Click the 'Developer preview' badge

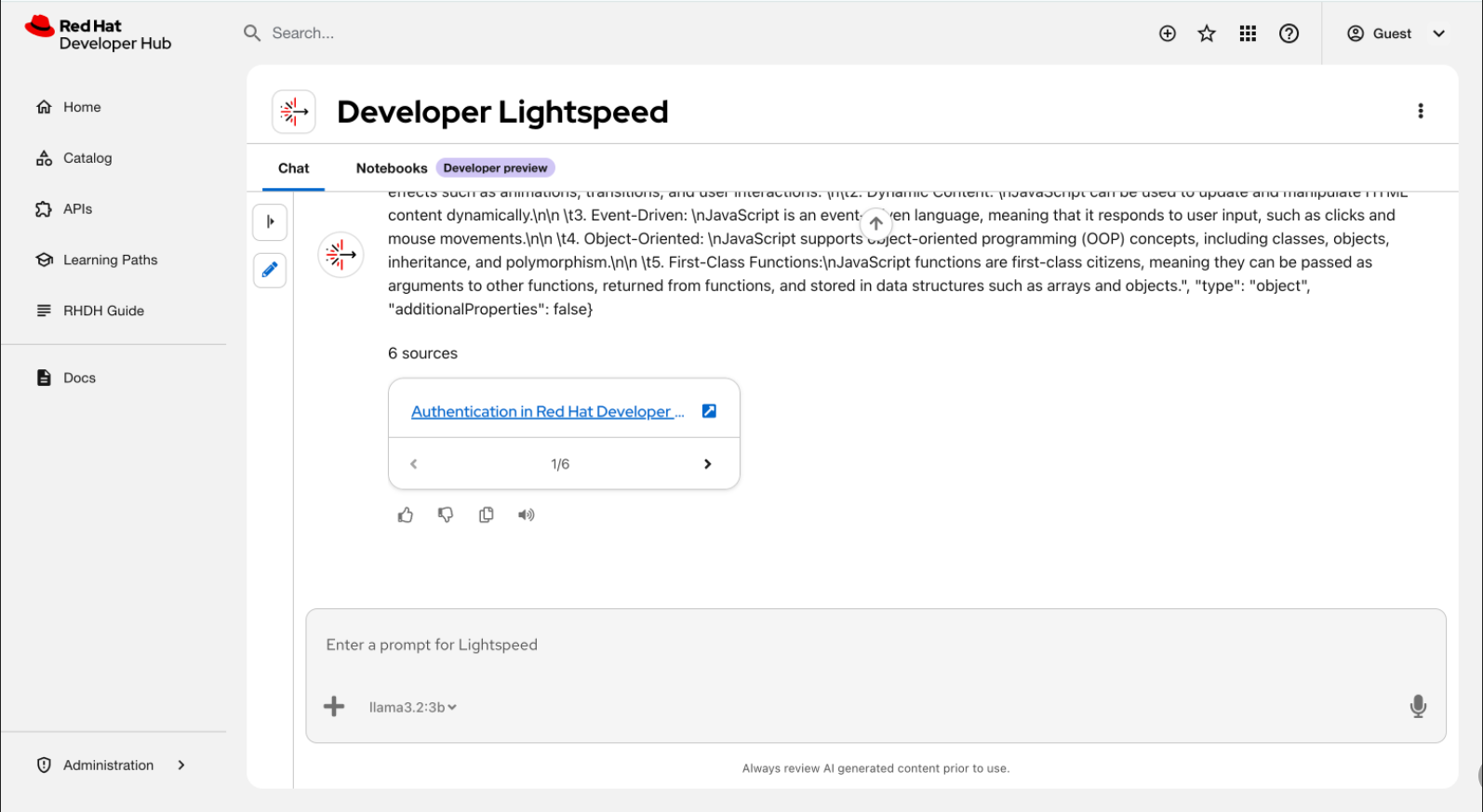pos(495,168)
